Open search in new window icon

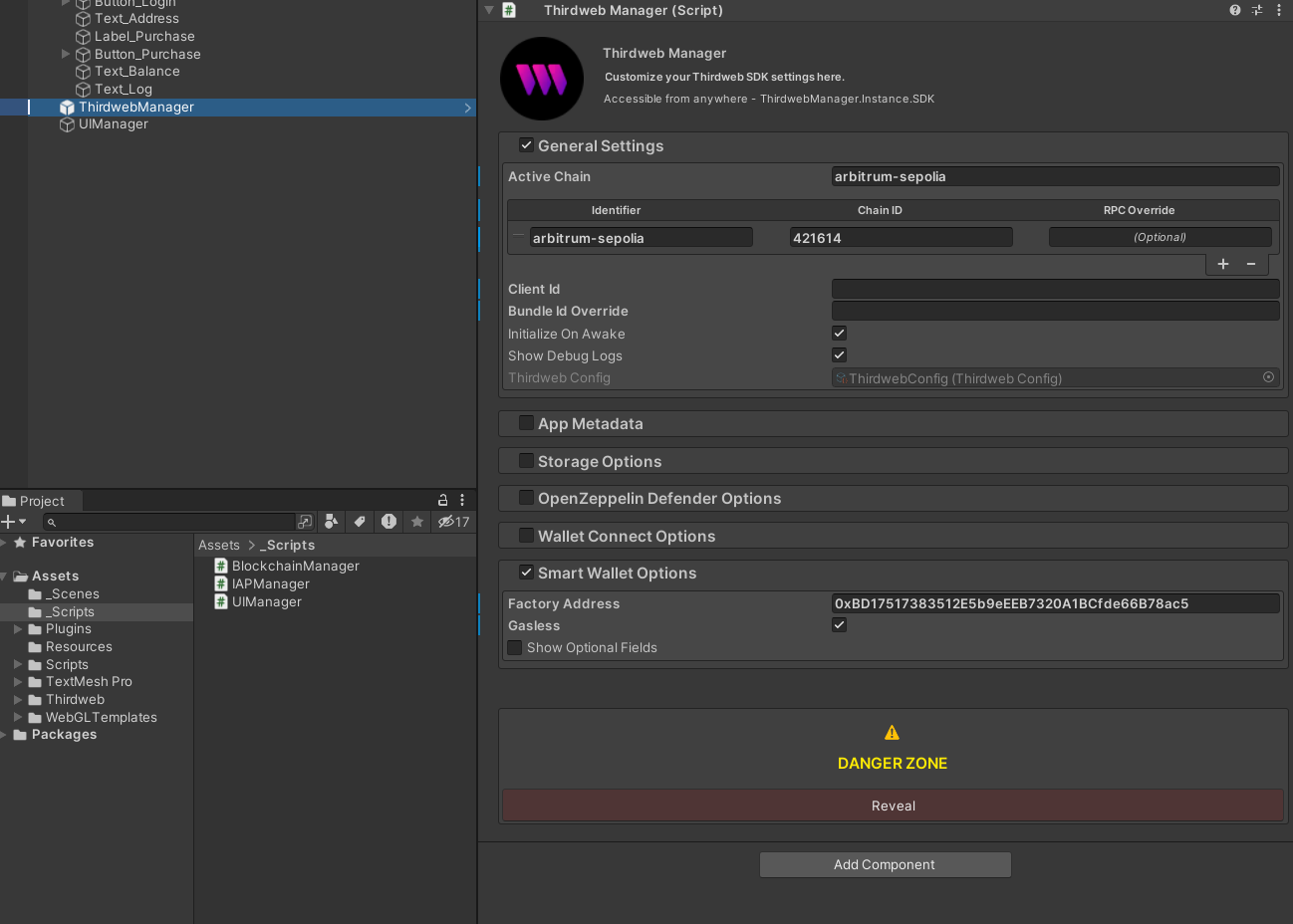[x=305, y=522]
